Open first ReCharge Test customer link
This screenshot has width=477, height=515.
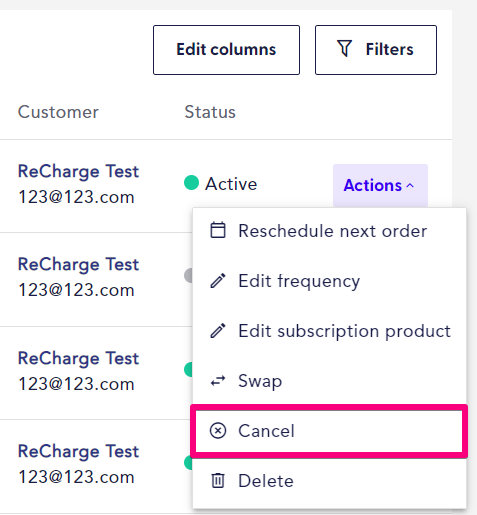(78, 171)
